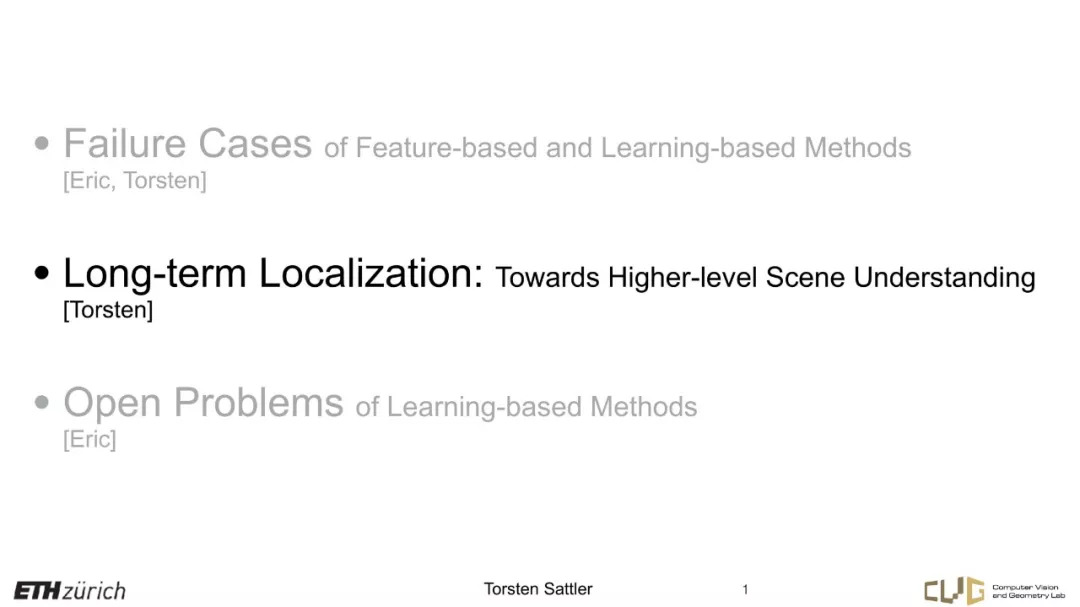
Task: Click the word 'zürich' in logo
Action: click(94, 591)
